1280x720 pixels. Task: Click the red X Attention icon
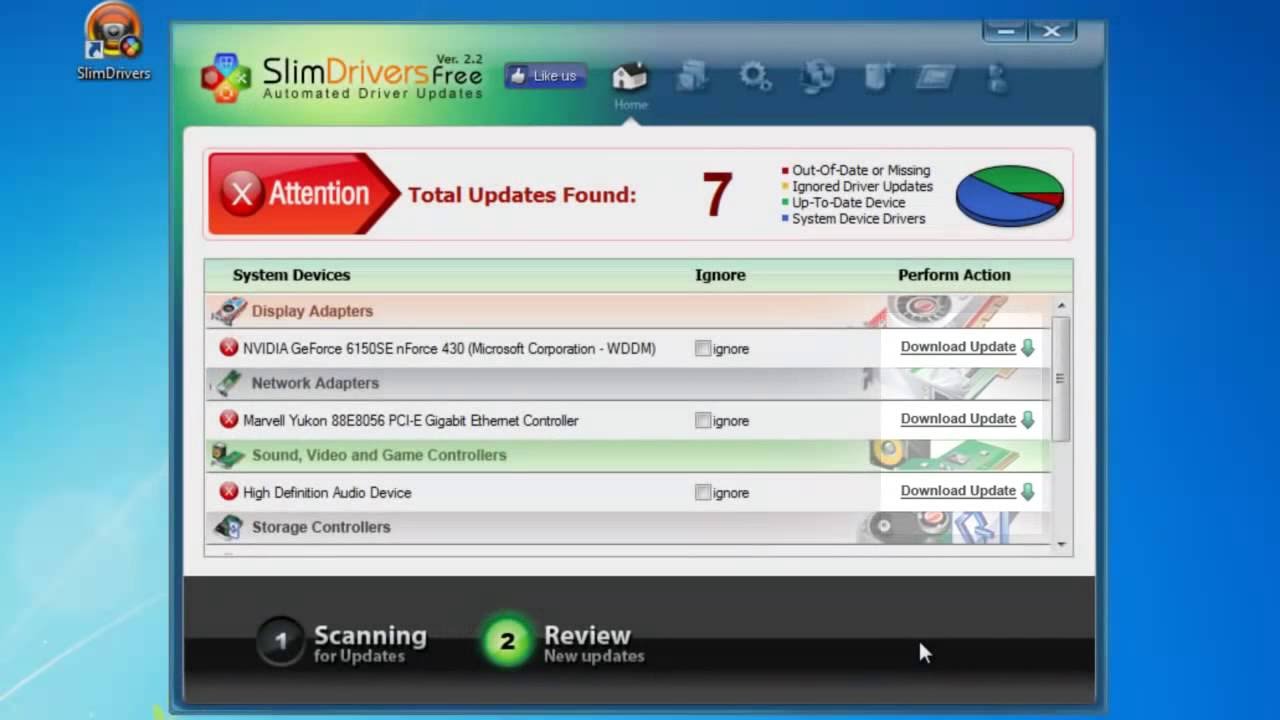click(242, 194)
